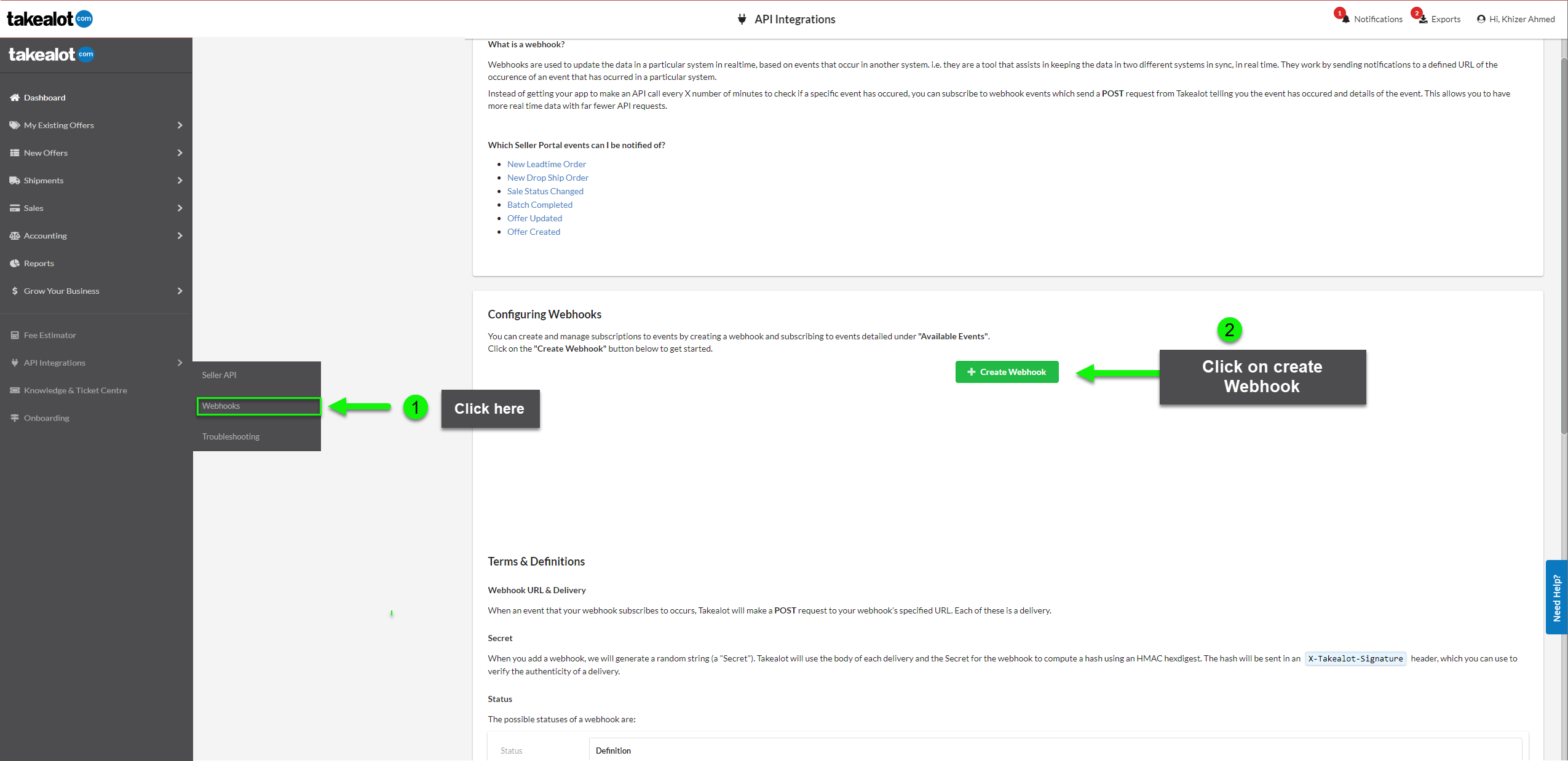Viewport: 1568px width, 761px height.
Task: Open the Troubleshooting submenu item
Action: coord(231,436)
